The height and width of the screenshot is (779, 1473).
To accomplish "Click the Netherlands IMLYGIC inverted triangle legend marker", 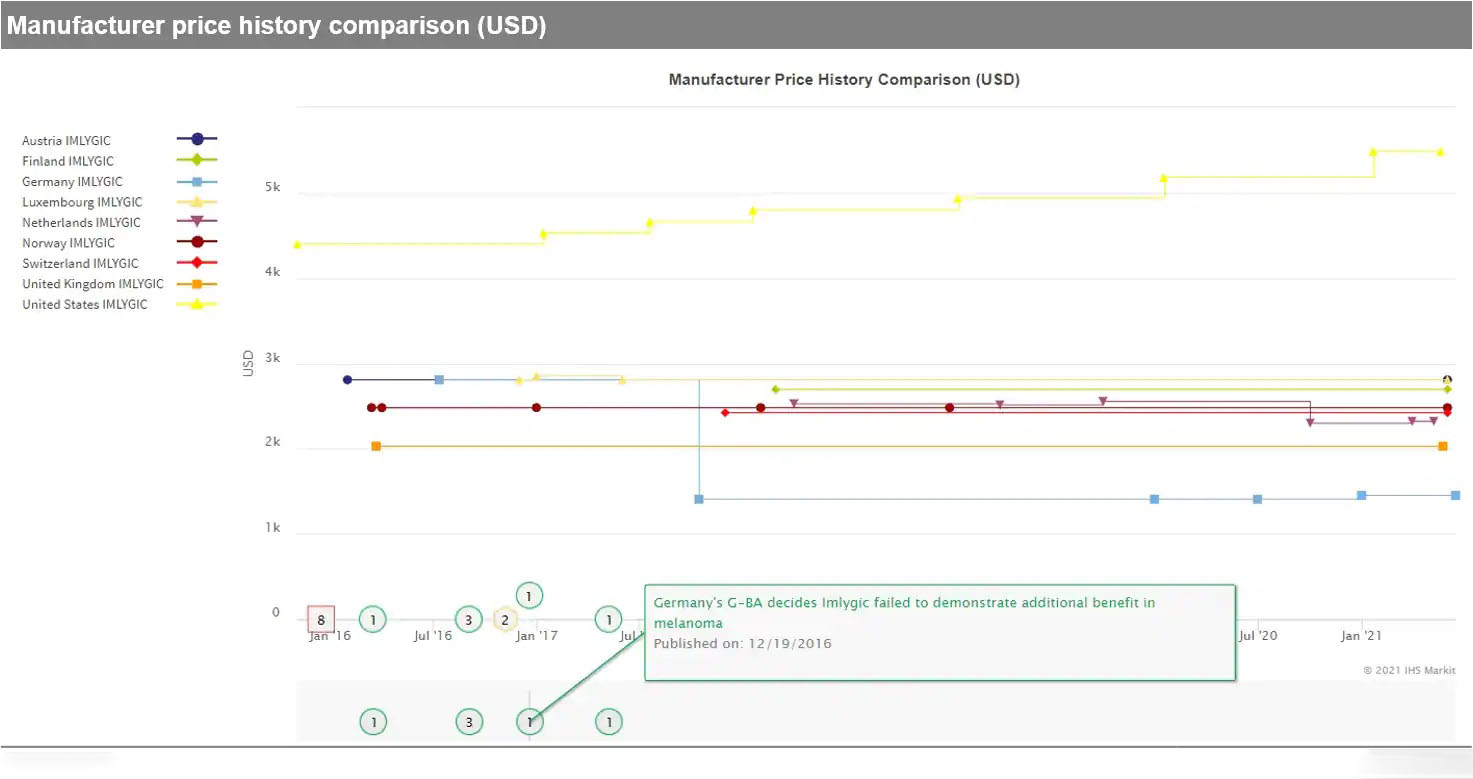I will [197, 222].
